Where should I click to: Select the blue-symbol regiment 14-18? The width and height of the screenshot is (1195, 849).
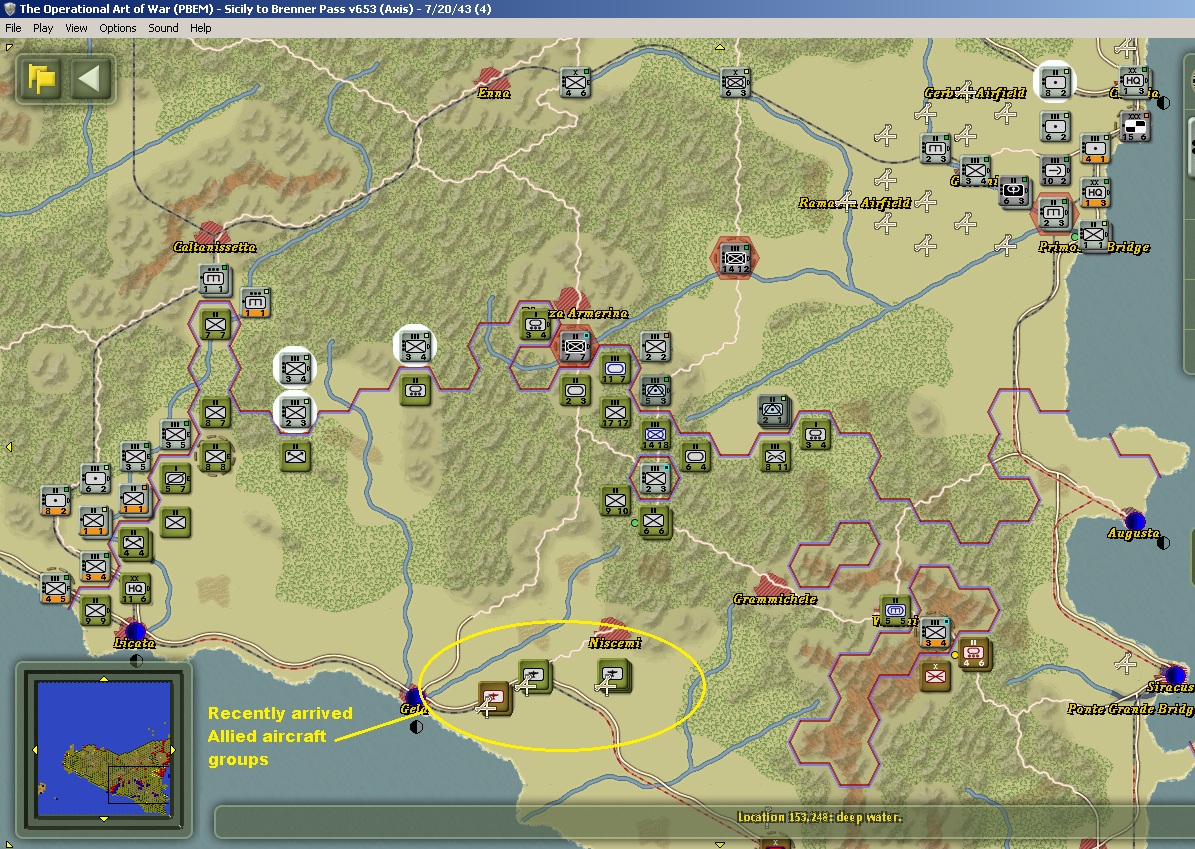tap(655, 434)
